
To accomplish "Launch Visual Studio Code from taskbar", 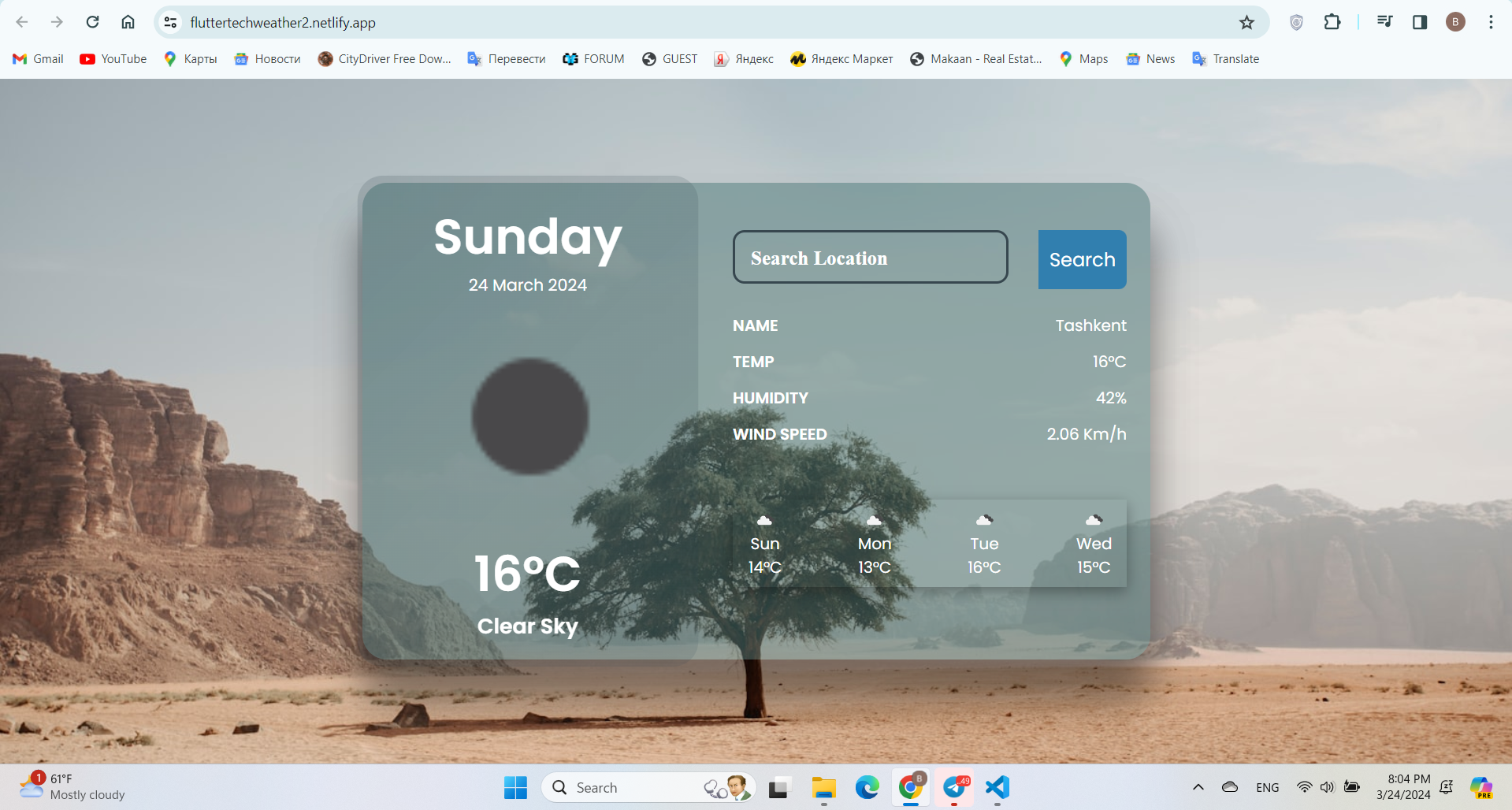I will click(x=997, y=787).
